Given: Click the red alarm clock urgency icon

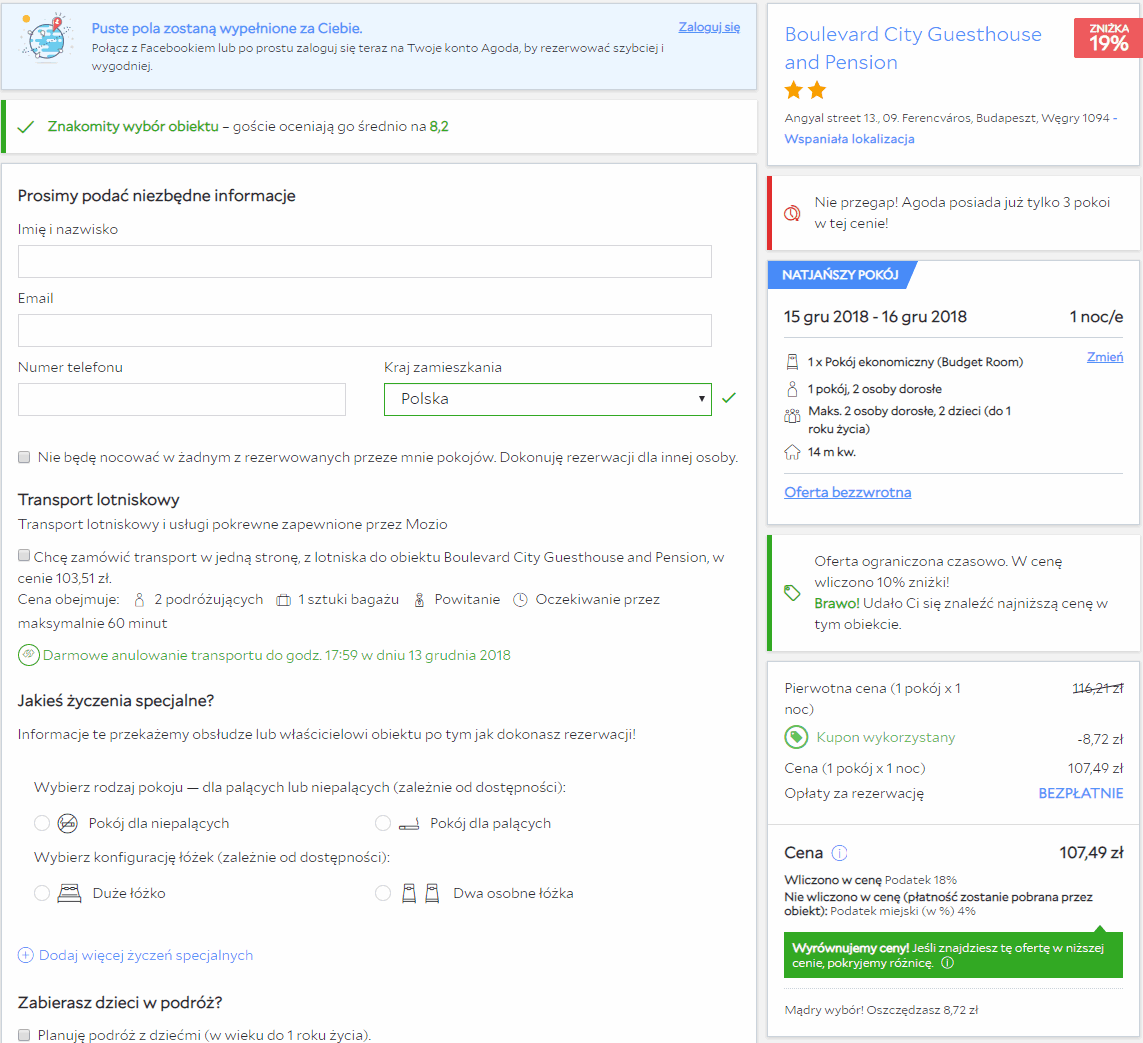Looking at the screenshot, I should (792, 214).
